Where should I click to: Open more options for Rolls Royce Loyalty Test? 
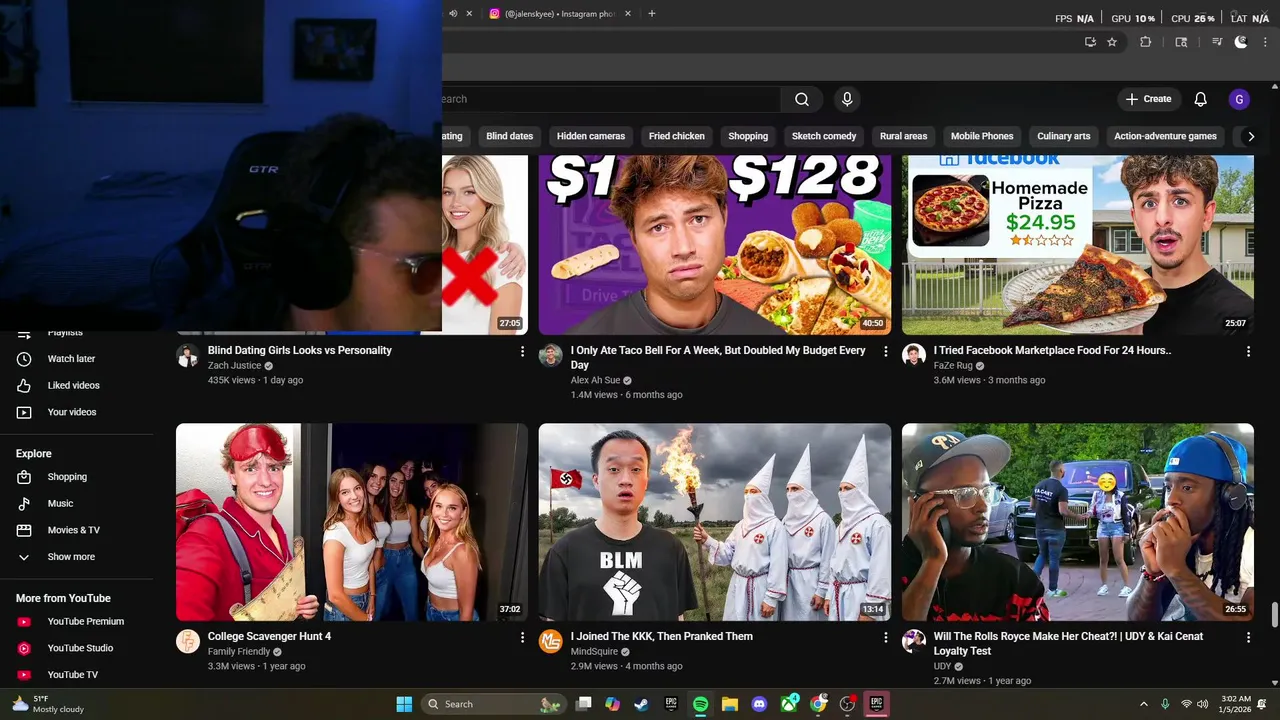(x=1248, y=637)
